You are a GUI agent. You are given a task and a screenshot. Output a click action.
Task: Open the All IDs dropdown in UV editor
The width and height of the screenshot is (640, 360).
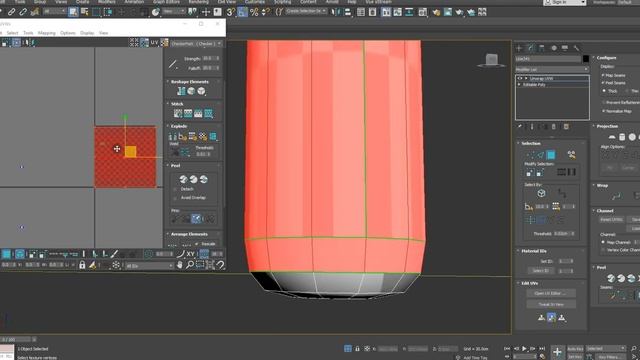(149, 265)
